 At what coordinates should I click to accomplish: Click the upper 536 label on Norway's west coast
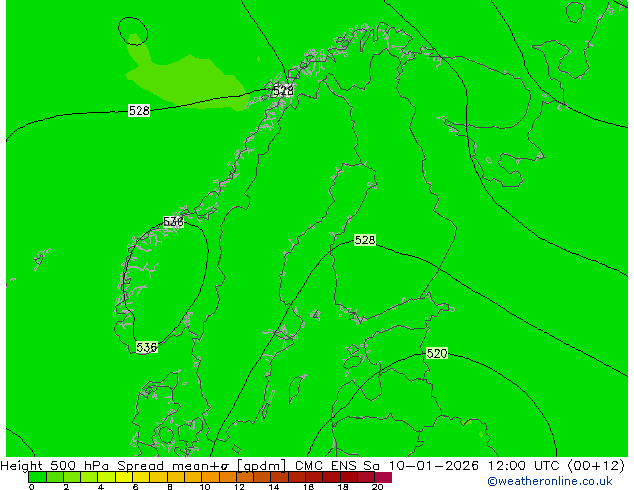pyautogui.click(x=173, y=222)
